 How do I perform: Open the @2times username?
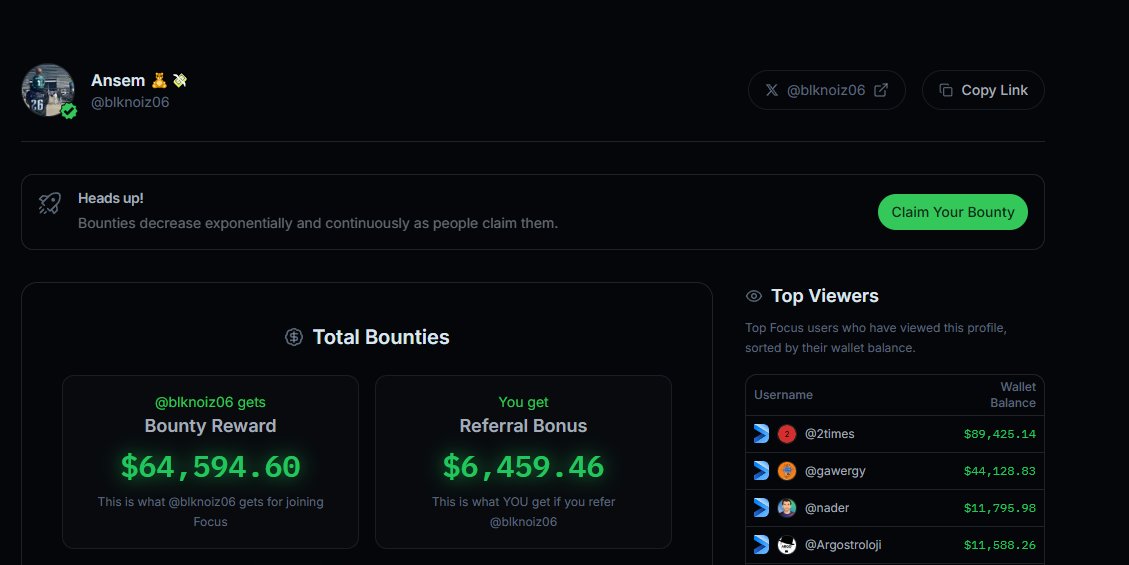[829, 434]
